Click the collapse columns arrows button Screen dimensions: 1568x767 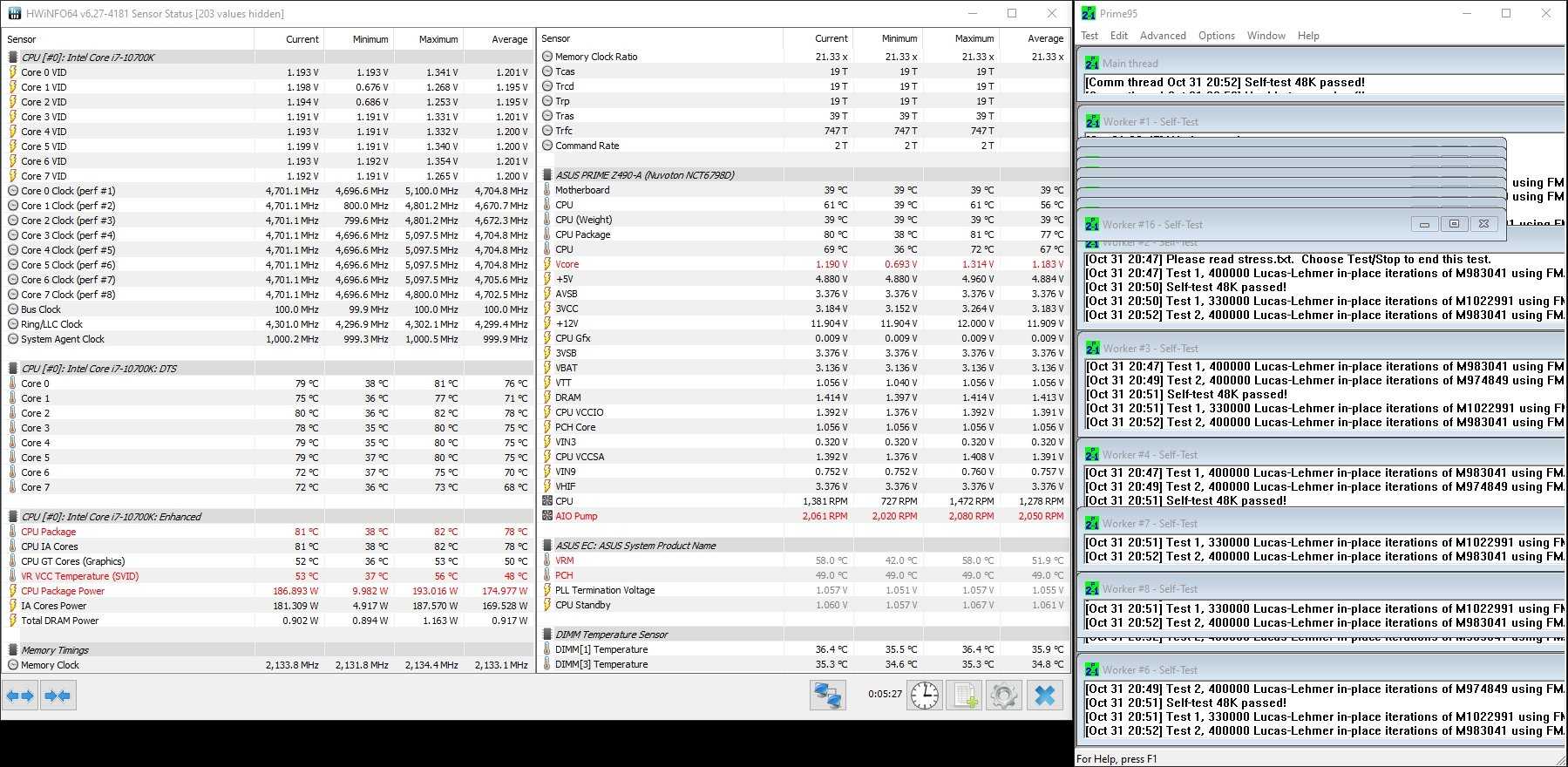(58, 696)
